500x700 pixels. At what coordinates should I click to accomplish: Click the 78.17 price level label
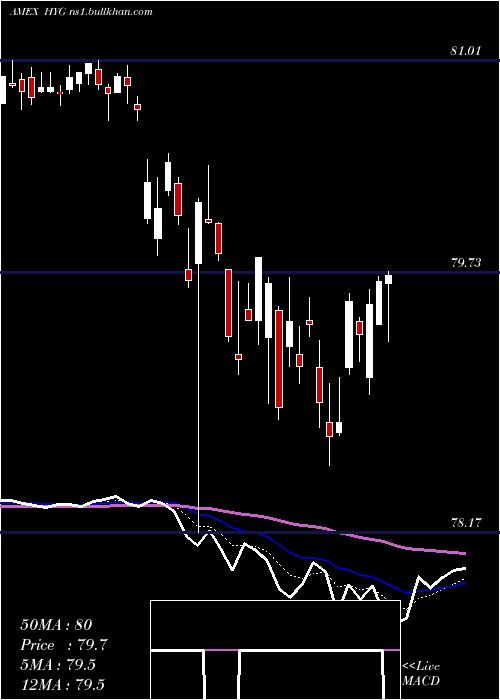tap(466, 522)
